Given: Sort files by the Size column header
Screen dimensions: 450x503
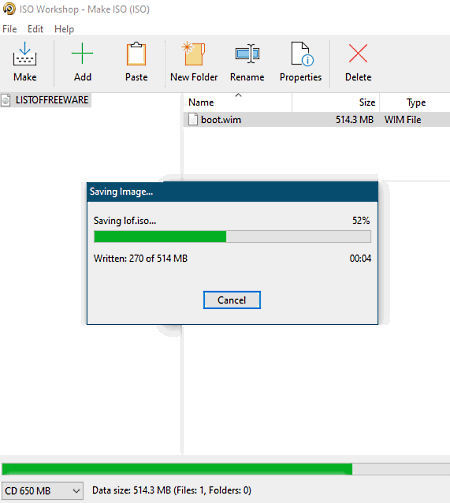Looking at the screenshot, I should [336, 102].
